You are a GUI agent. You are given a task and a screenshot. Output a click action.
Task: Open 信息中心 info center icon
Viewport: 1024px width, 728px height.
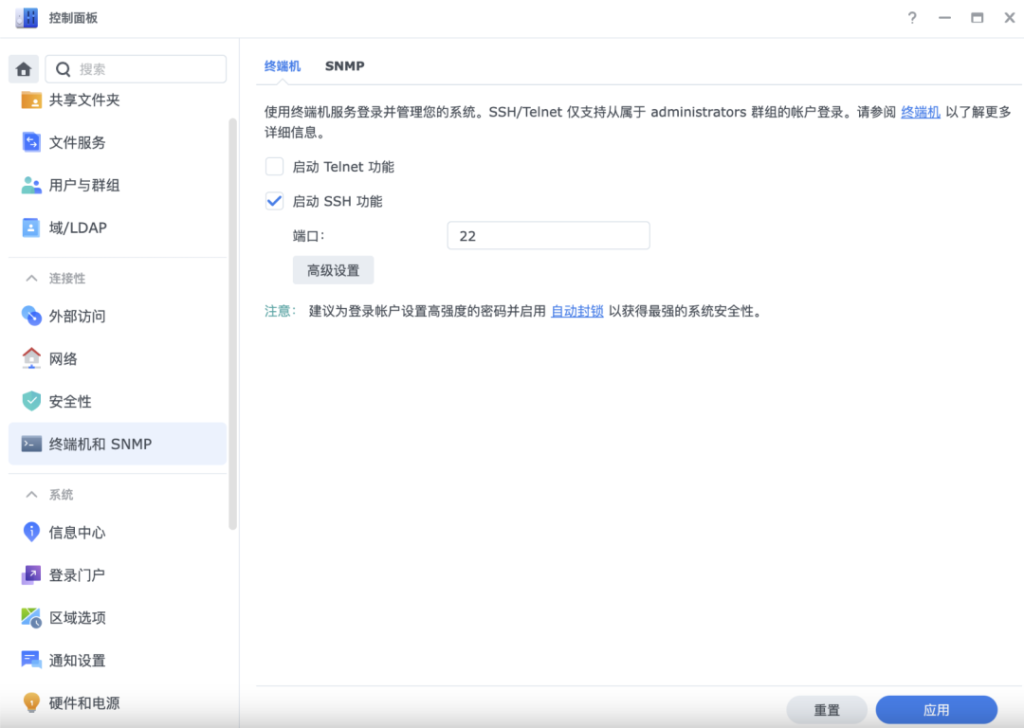pyautogui.click(x=32, y=532)
